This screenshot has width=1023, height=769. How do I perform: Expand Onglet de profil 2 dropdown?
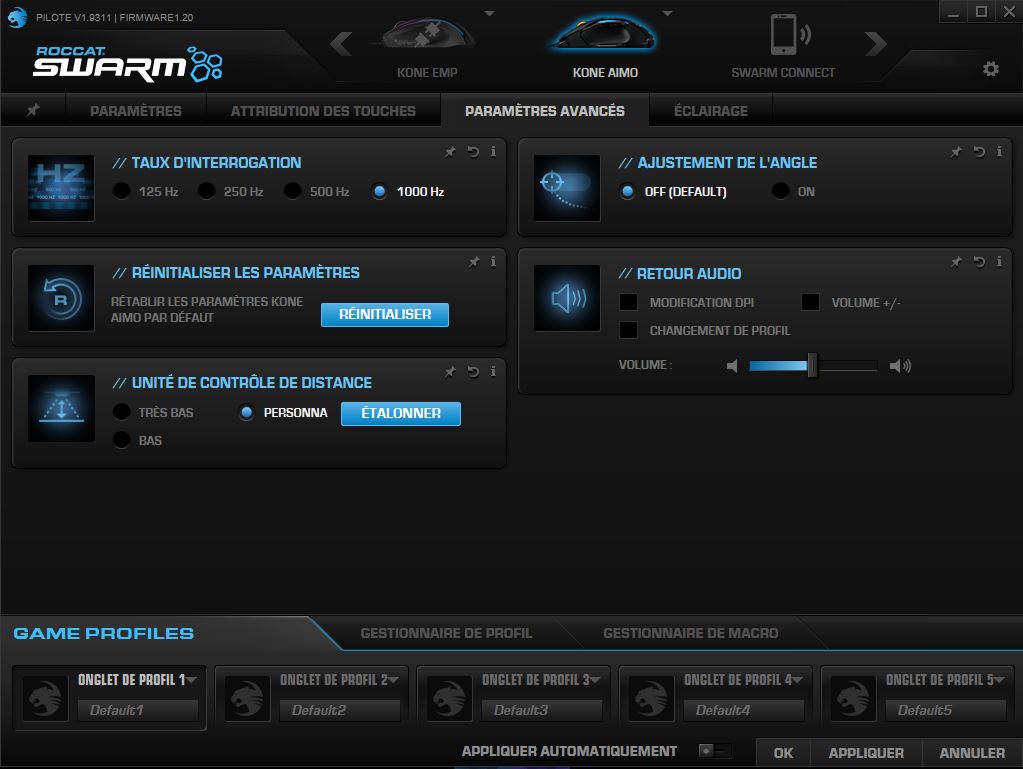(x=393, y=680)
